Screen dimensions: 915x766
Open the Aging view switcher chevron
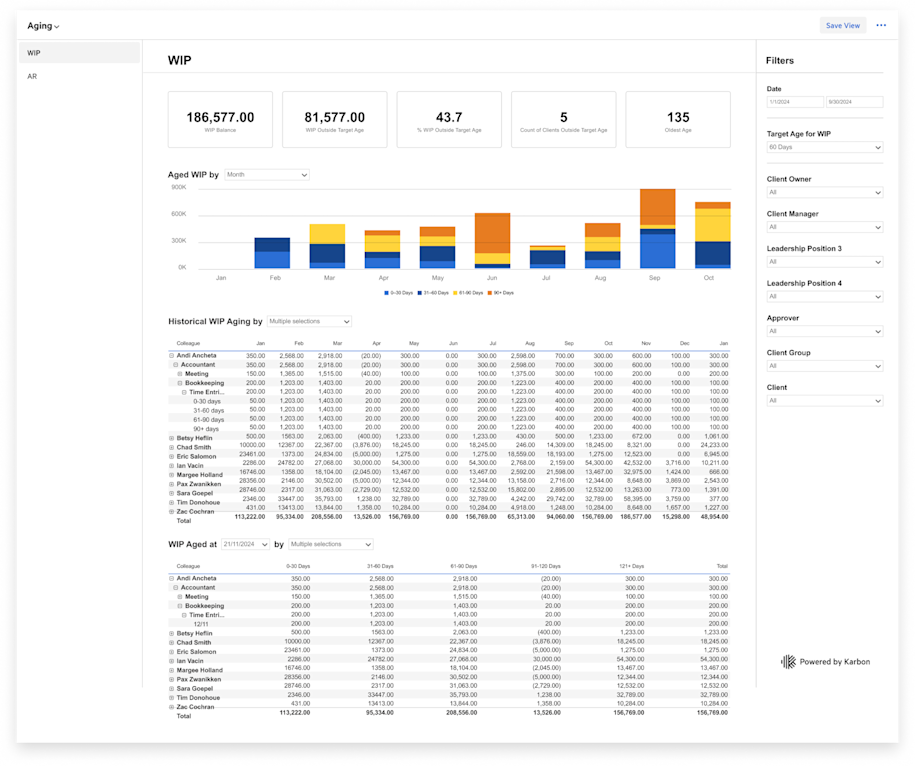point(56,25)
